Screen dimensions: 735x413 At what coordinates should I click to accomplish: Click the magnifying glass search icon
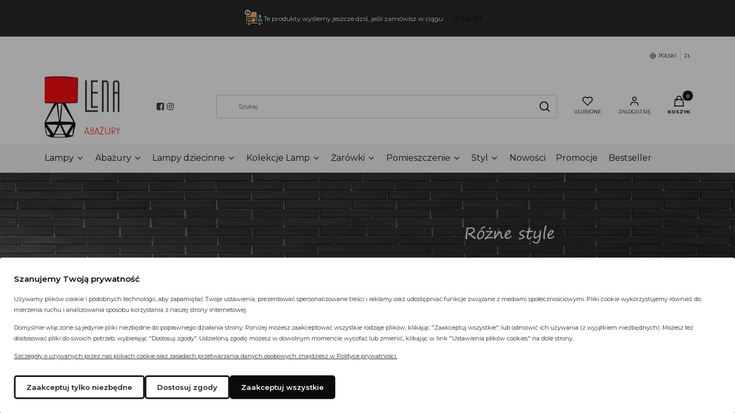544,106
